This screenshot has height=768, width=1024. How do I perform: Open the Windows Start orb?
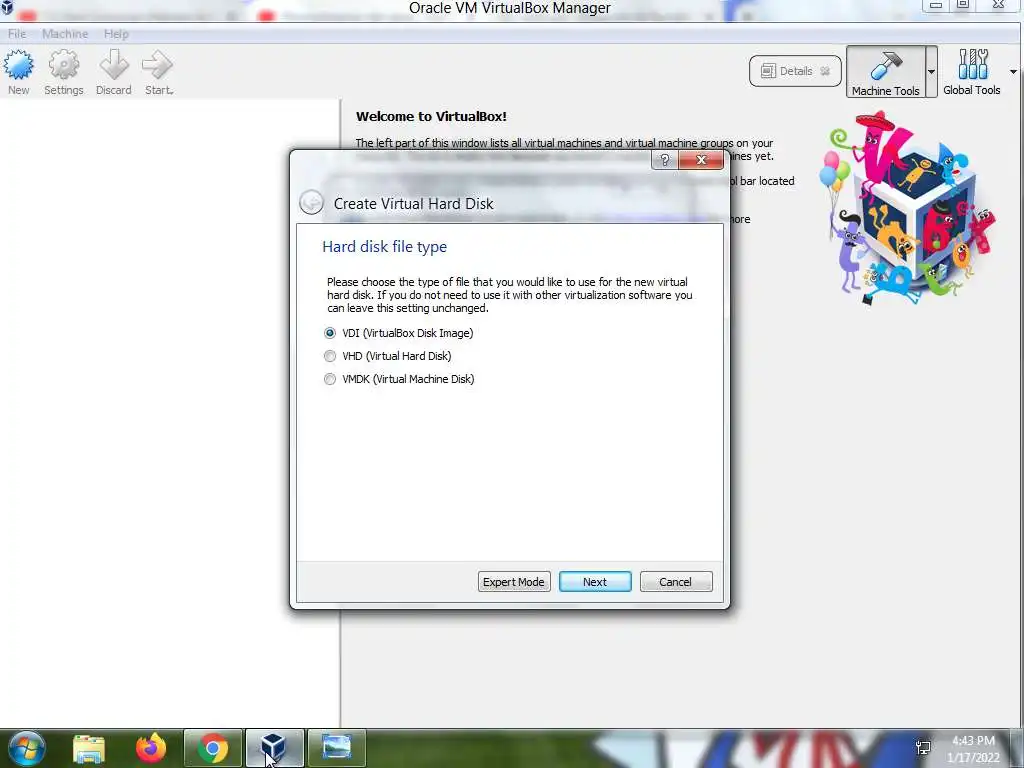click(27, 748)
